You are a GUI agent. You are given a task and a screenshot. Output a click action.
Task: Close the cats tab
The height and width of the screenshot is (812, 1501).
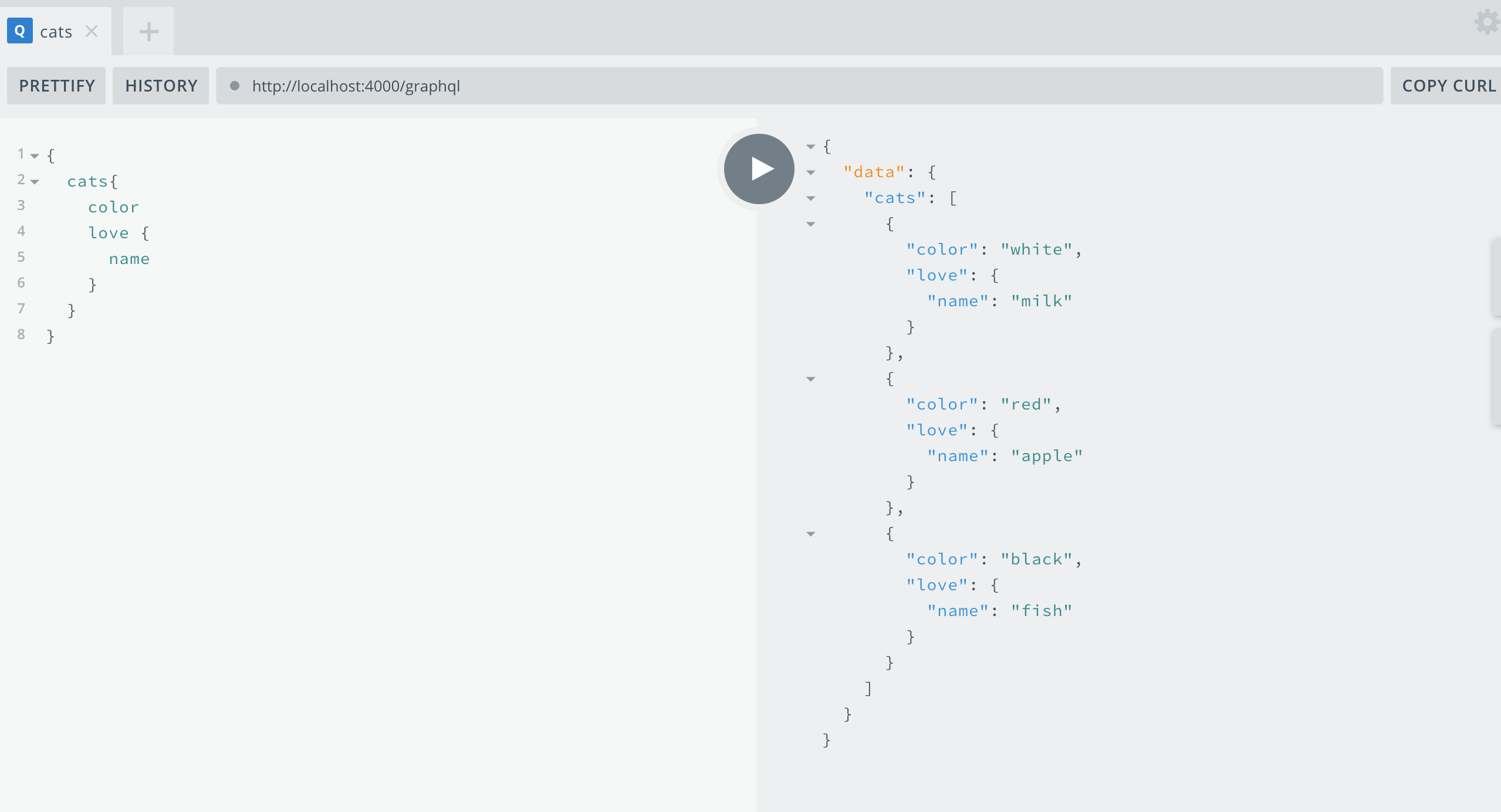click(x=92, y=31)
